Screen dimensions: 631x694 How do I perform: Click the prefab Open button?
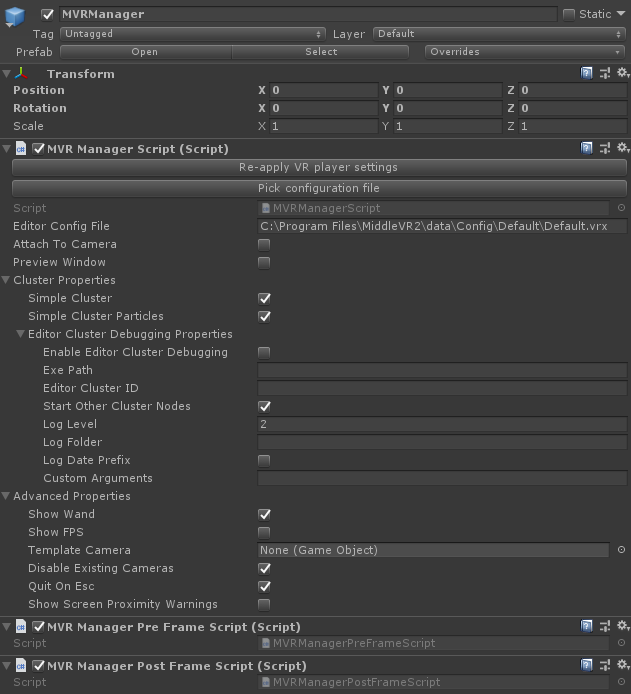click(146, 52)
